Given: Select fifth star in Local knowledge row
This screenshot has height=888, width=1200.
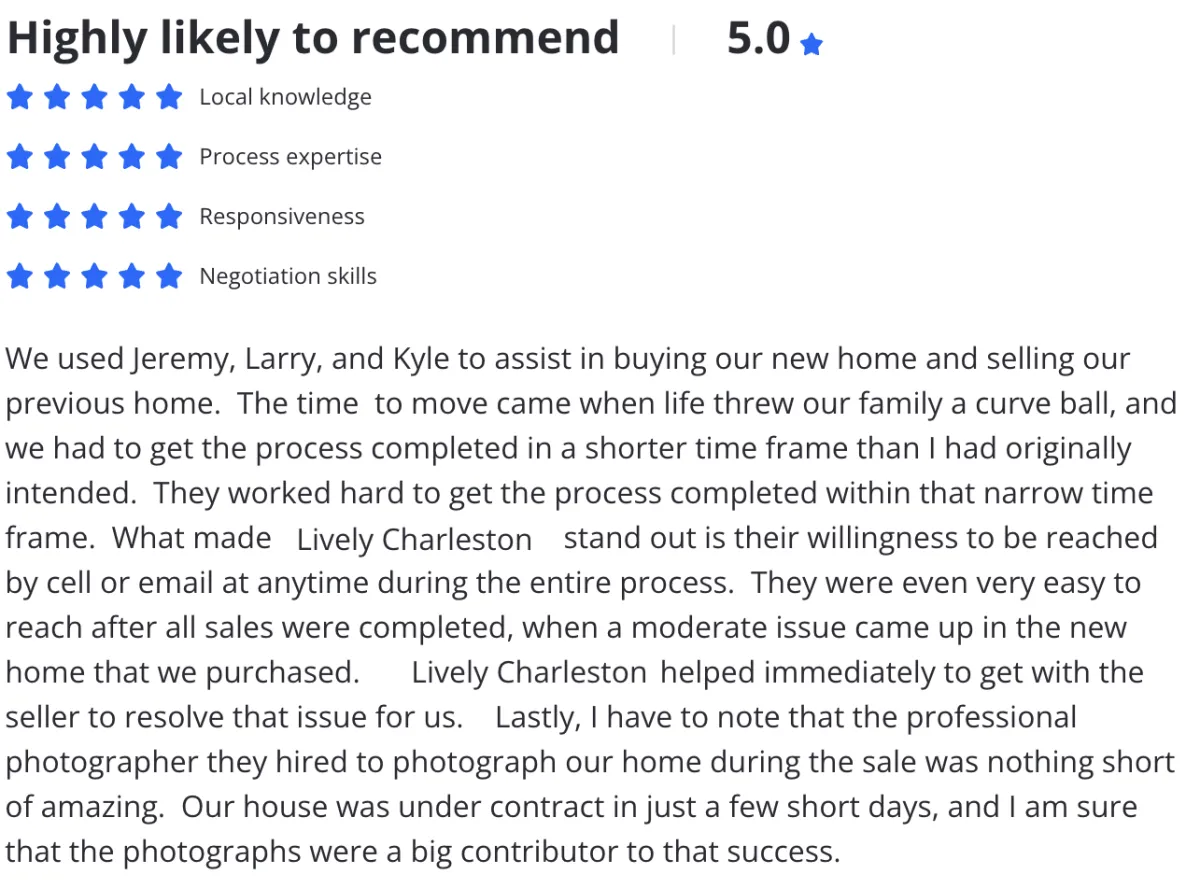Looking at the screenshot, I should pos(170,97).
